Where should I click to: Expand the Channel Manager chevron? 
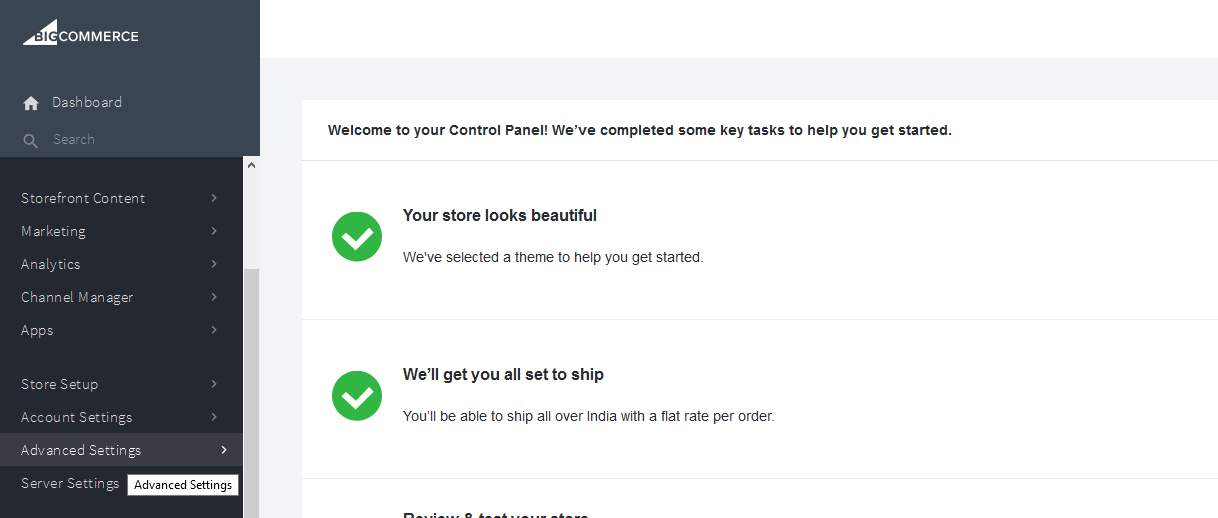tap(214, 297)
